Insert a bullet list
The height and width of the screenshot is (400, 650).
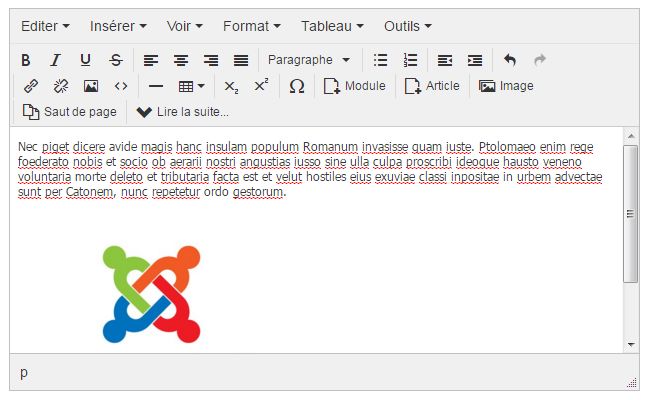380,60
